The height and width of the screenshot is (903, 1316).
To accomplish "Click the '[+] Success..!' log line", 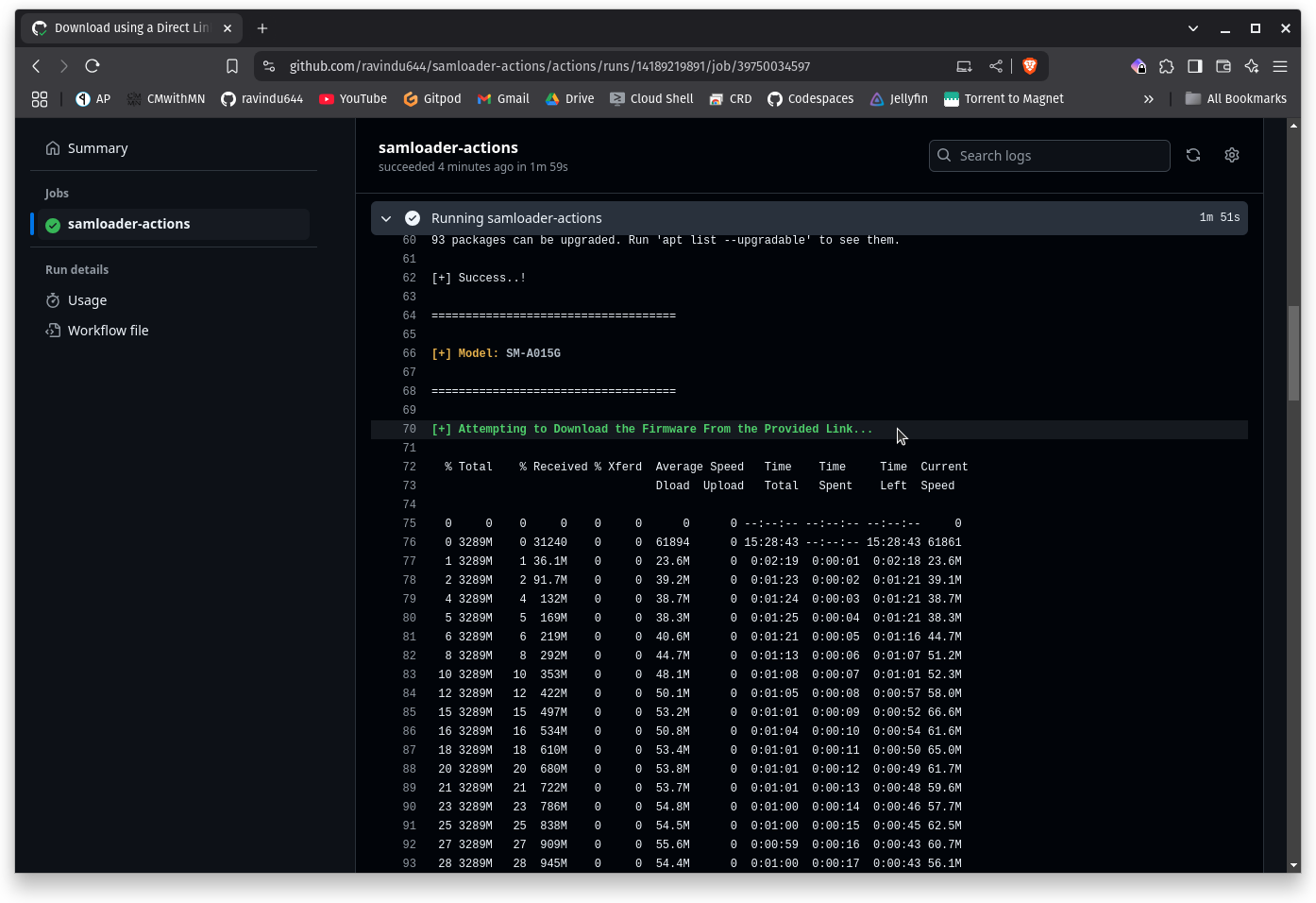I will tap(479, 279).
